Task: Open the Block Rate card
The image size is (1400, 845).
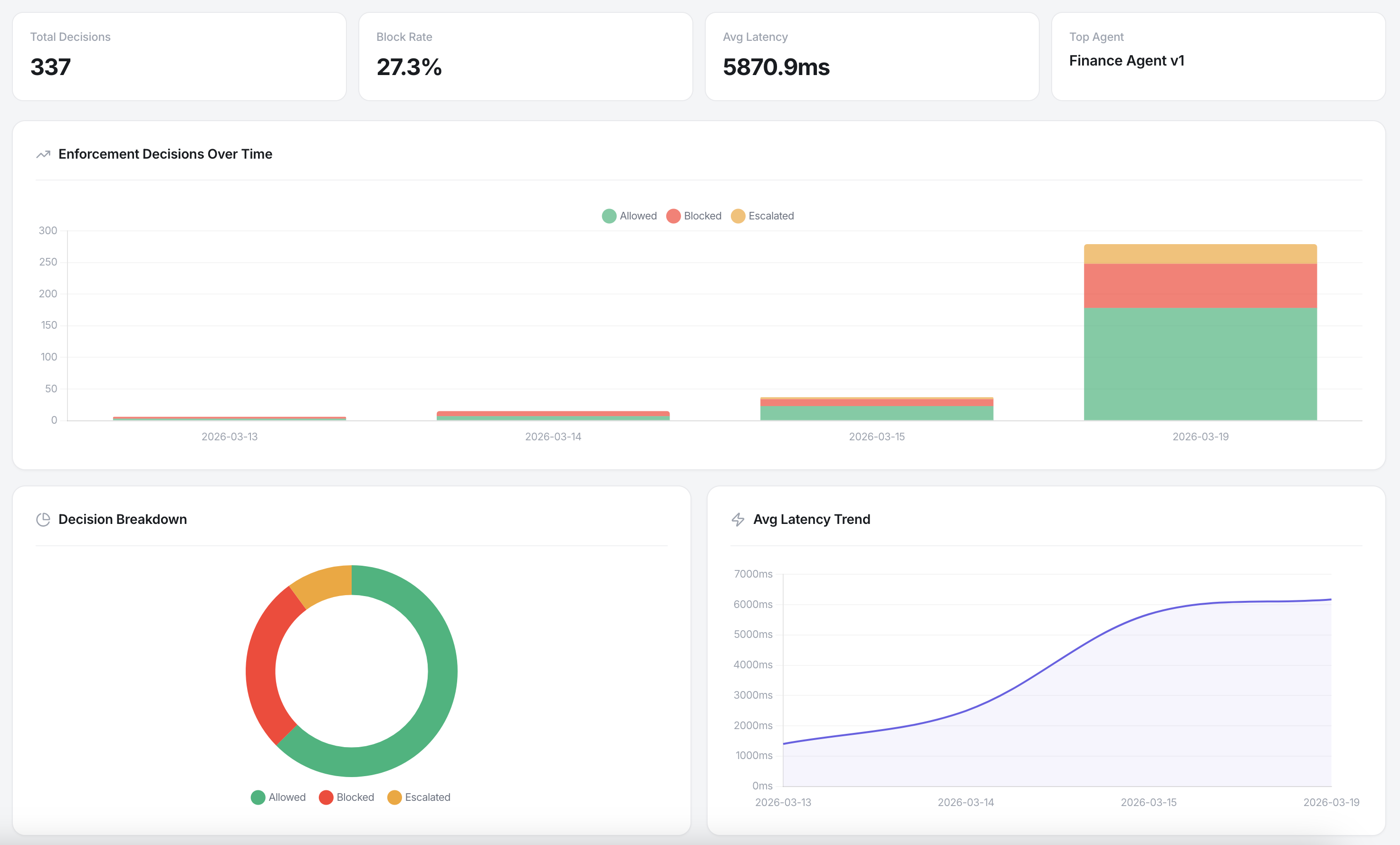Action: tap(526, 56)
